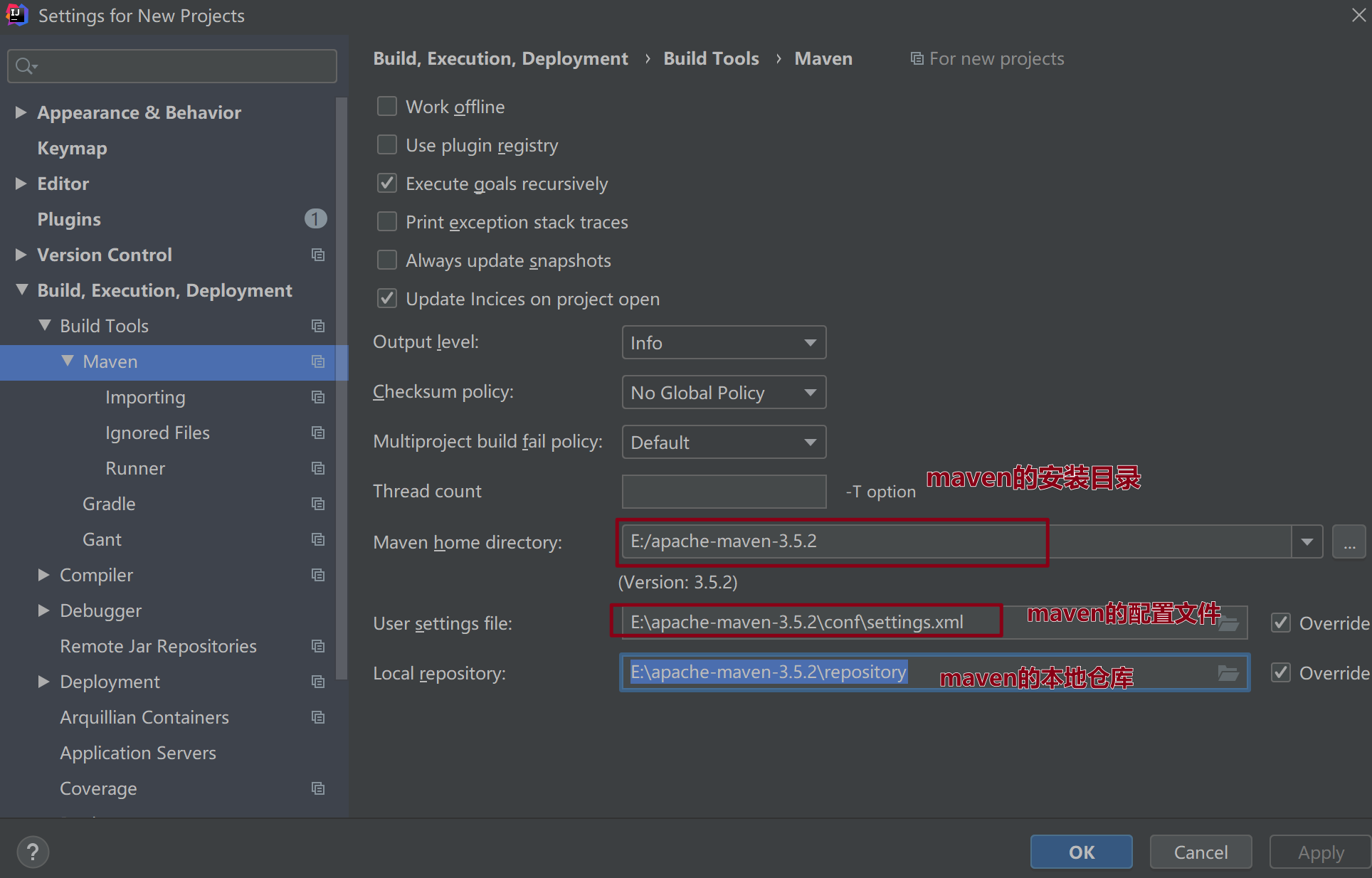The height and width of the screenshot is (878, 1372).
Task: Click the folder browse icon for User settings file
Action: tap(1229, 624)
